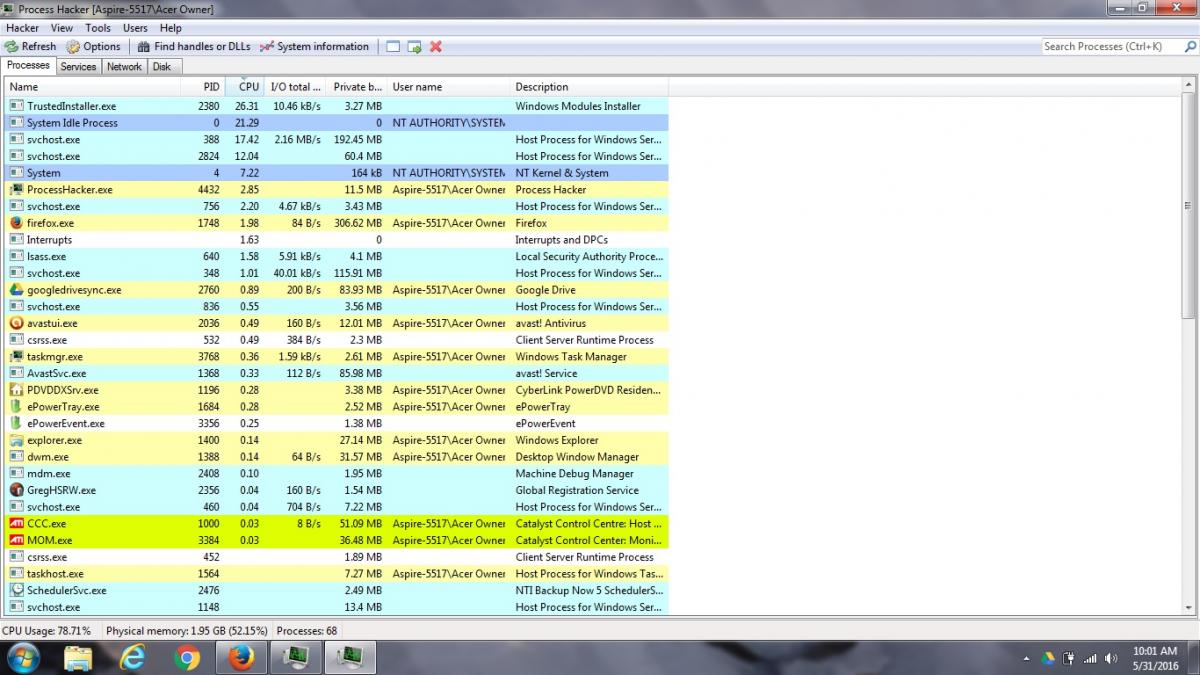Open the View menu
The height and width of the screenshot is (675, 1200).
pyautogui.click(x=62, y=28)
